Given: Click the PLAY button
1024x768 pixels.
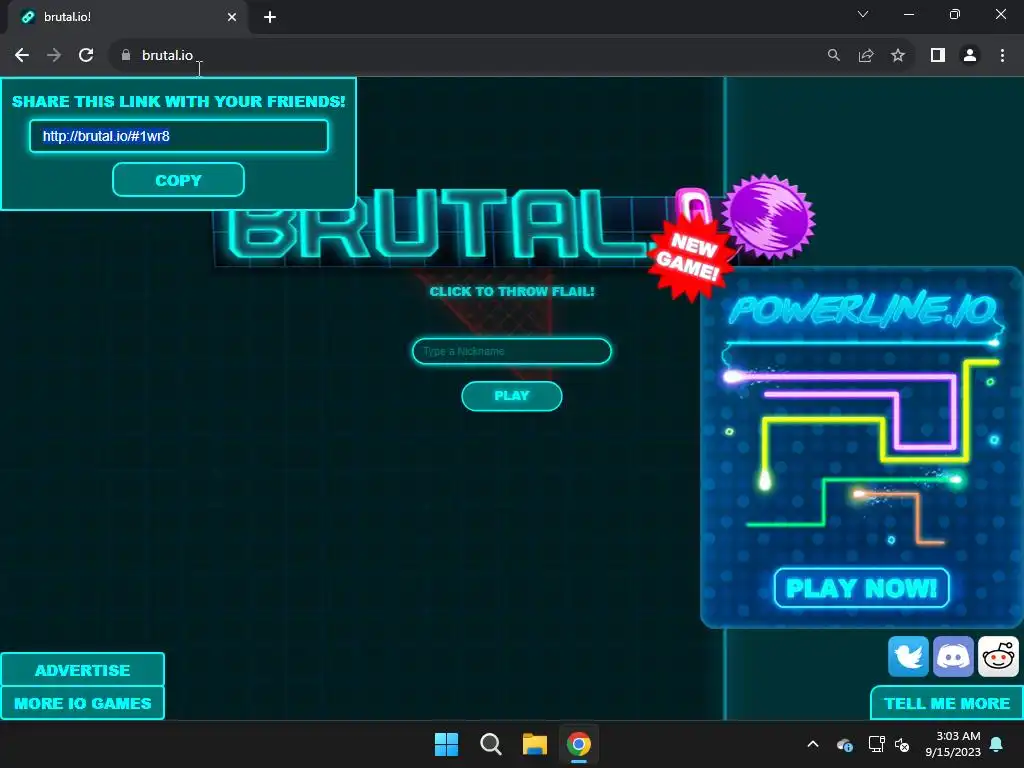Looking at the screenshot, I should point(512,396).
